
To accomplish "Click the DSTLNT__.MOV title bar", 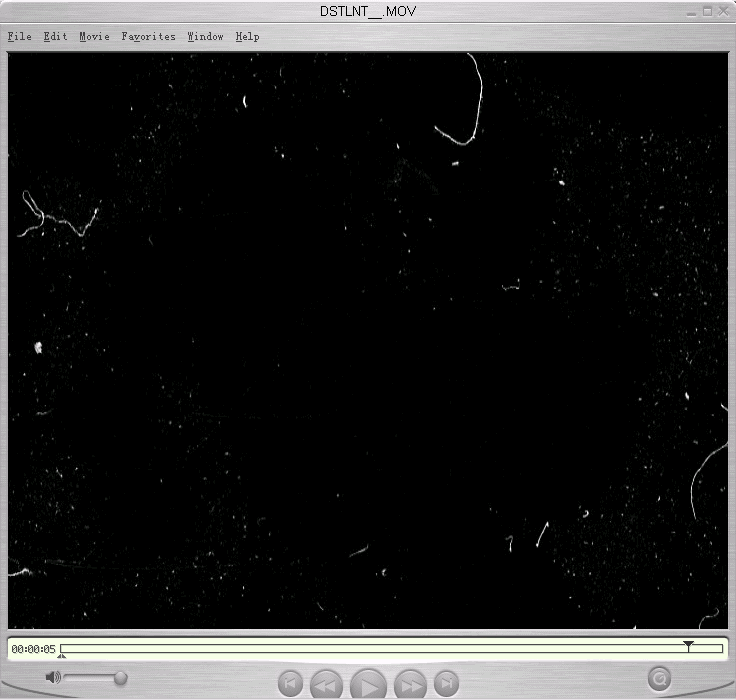I will coord(368,11).
